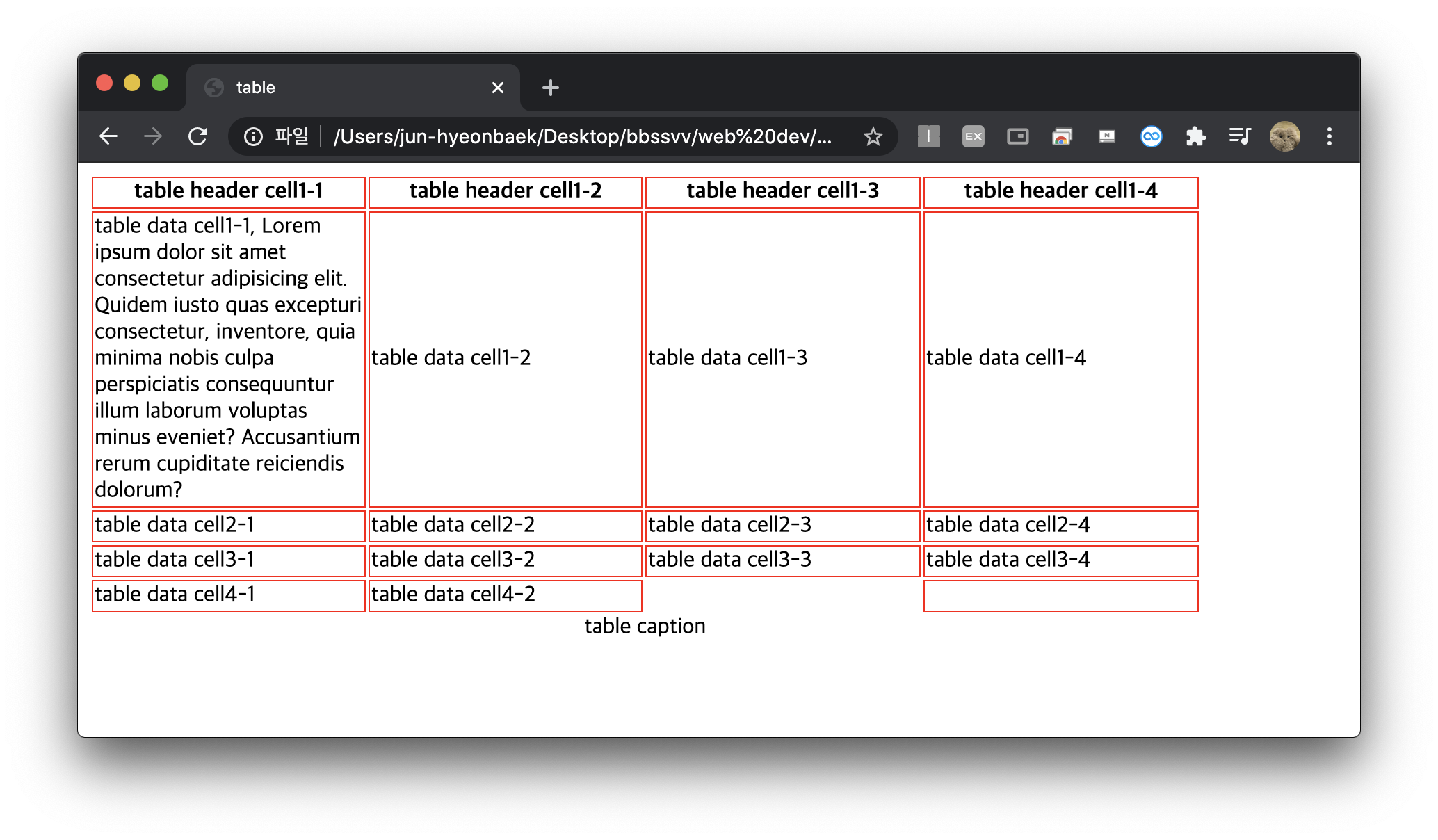Open the user profile avatar menu
This screenshot has height=840, width=1438.
[x=1284, y=136]
